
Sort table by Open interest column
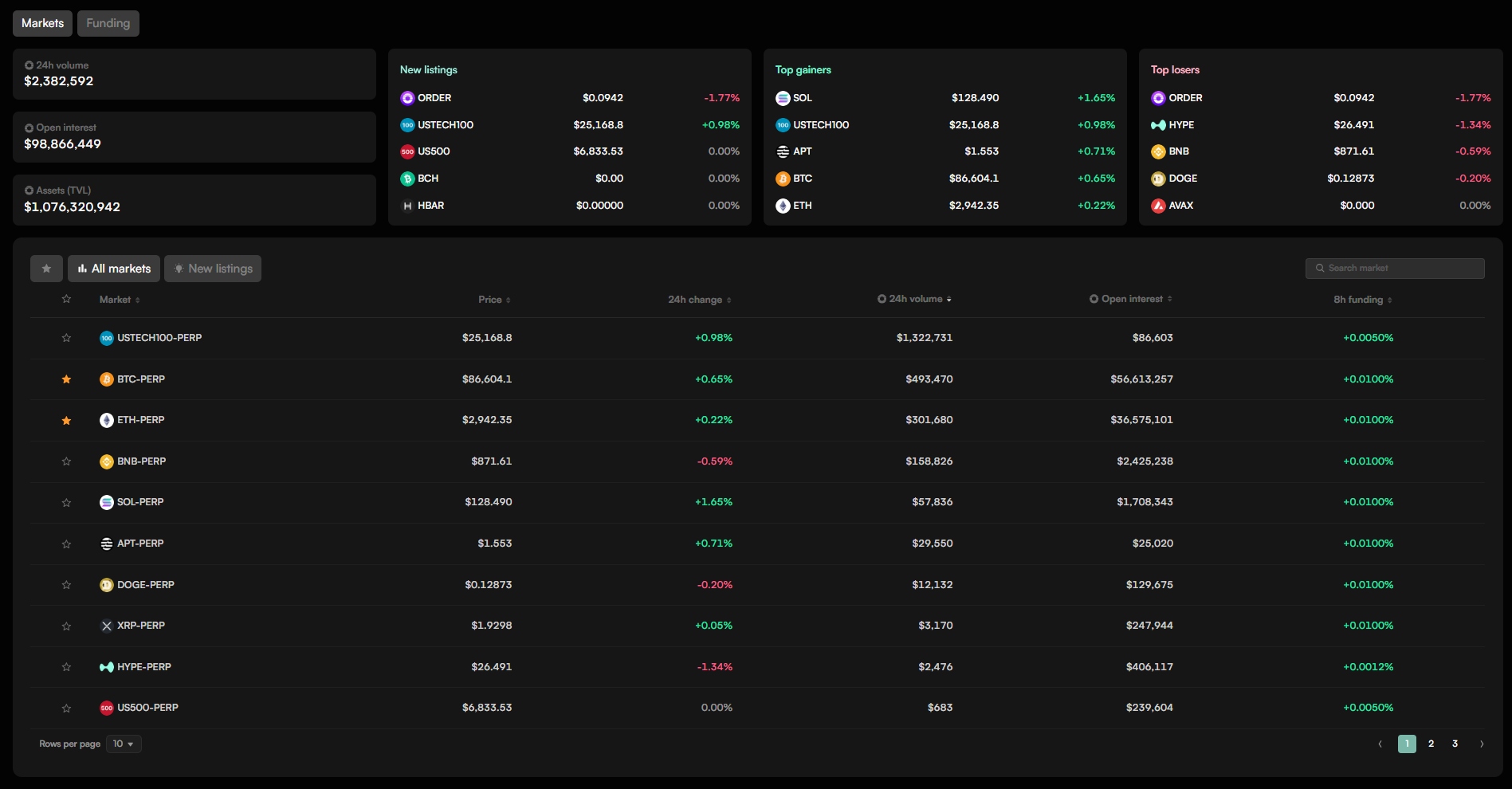tap(1131, 299)
